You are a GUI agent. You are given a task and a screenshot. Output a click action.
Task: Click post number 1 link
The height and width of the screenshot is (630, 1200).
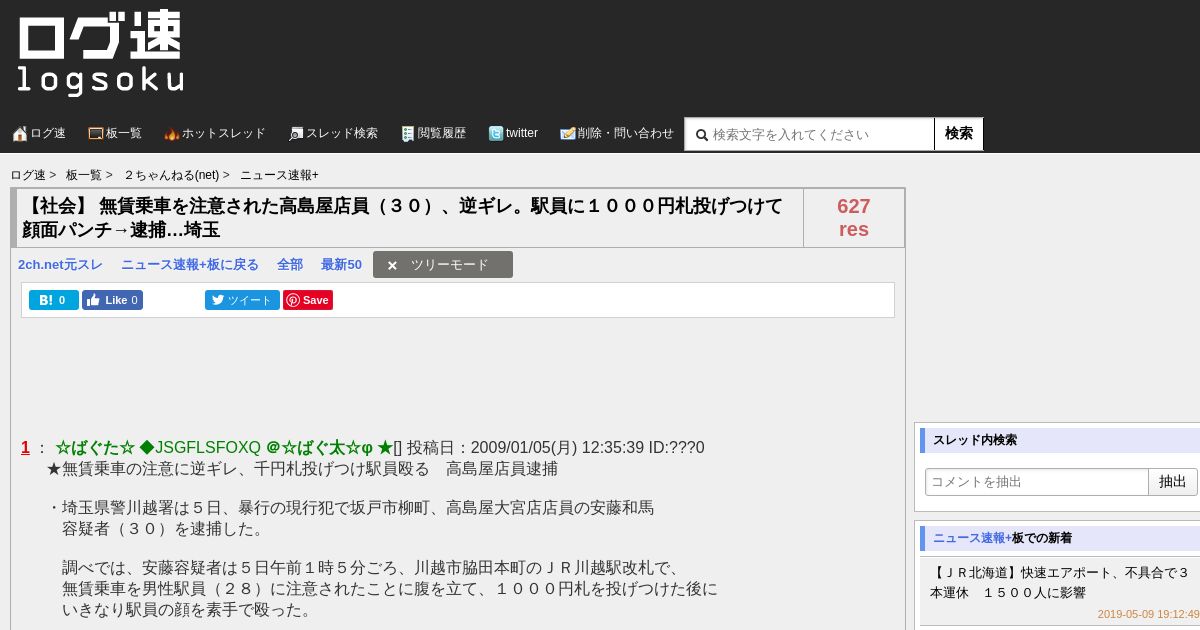(26, 448)
